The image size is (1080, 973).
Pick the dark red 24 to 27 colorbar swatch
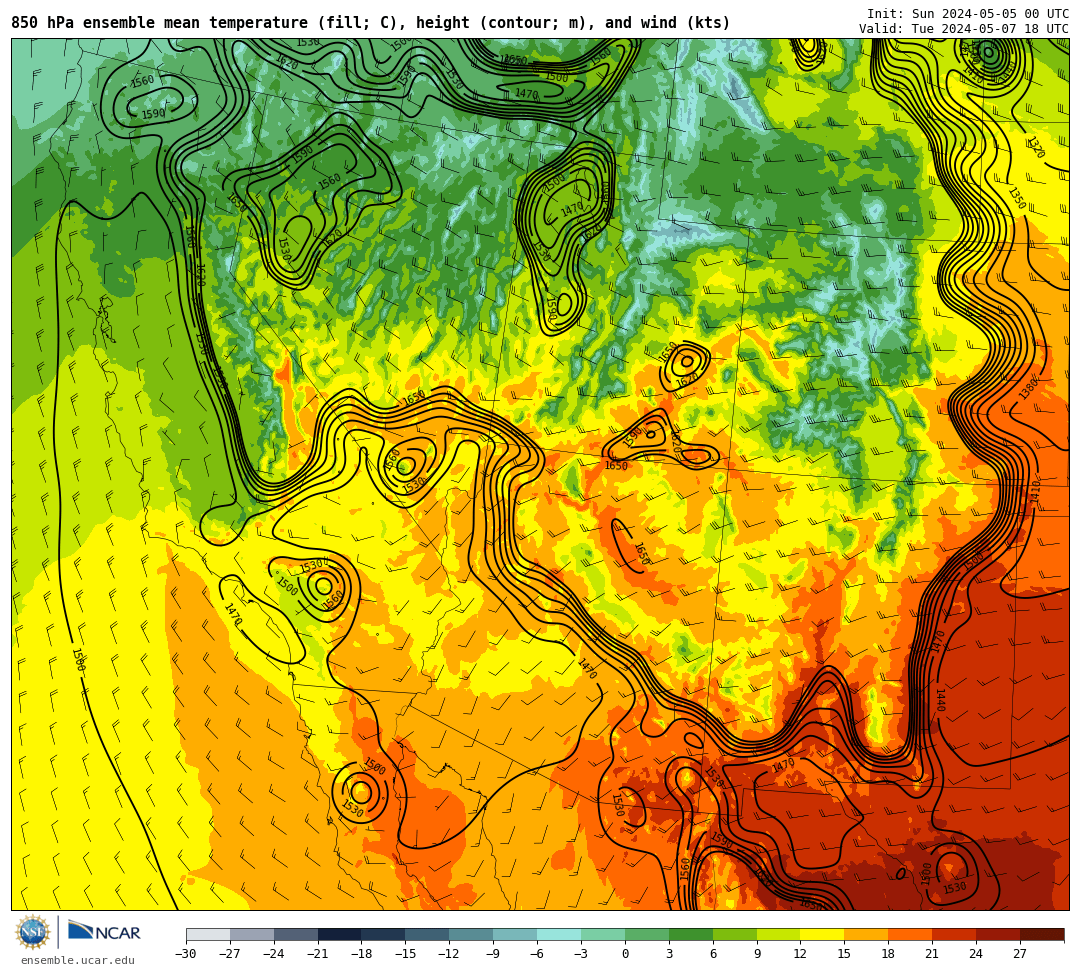[x=998, y=934]
